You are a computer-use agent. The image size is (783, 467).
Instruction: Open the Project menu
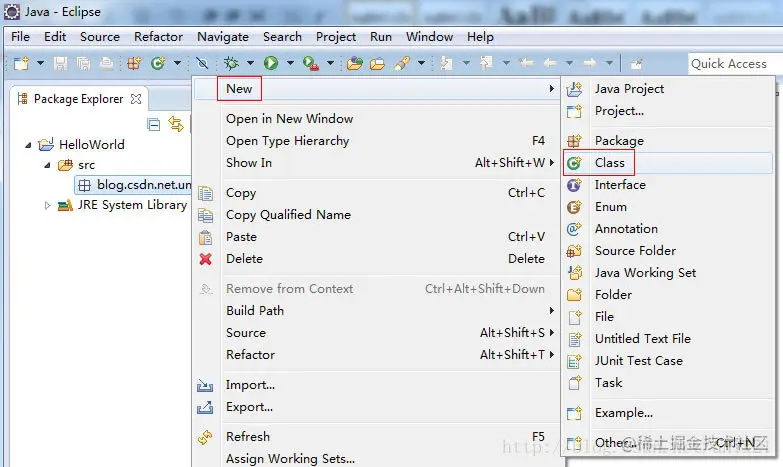[x=336, y=37]
